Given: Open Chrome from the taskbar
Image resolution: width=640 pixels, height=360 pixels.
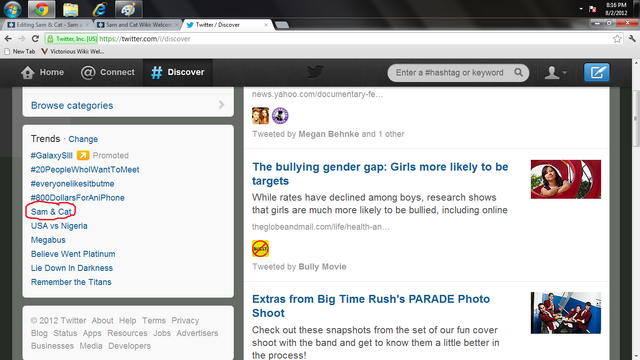Looking at the screenshot, I should click(41, 9).
